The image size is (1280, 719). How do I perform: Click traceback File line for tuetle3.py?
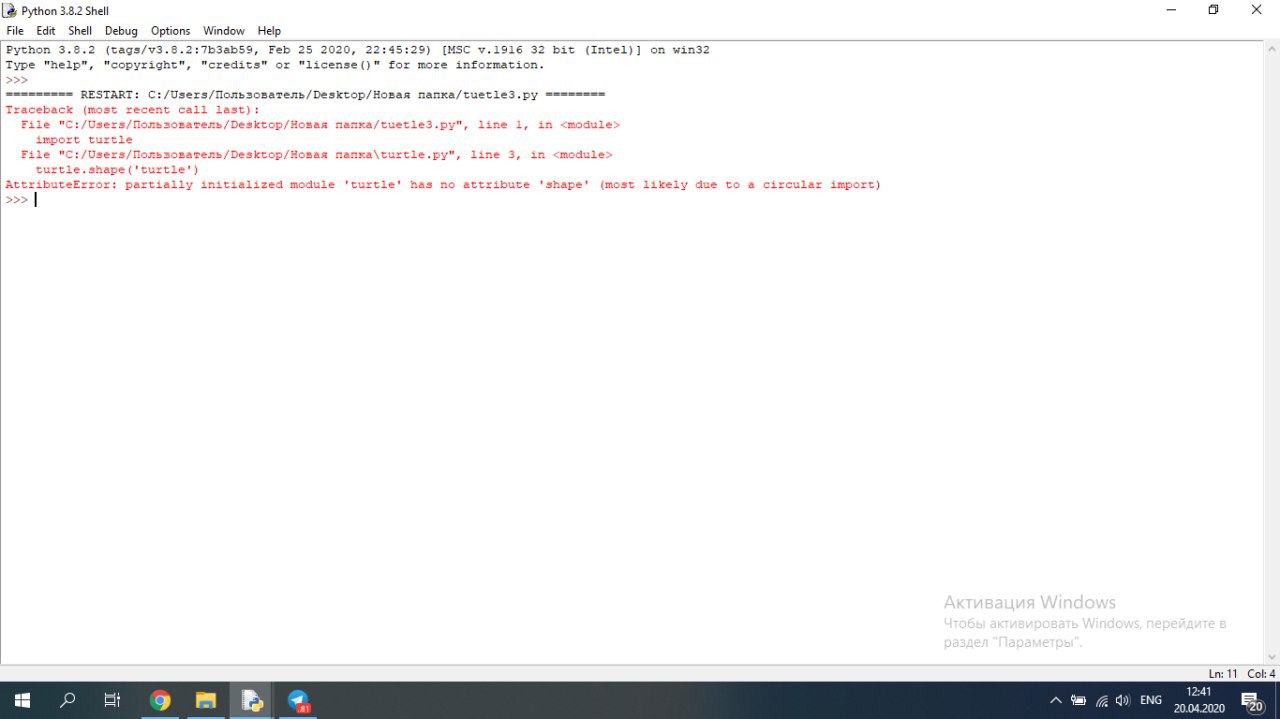(320, 125)
